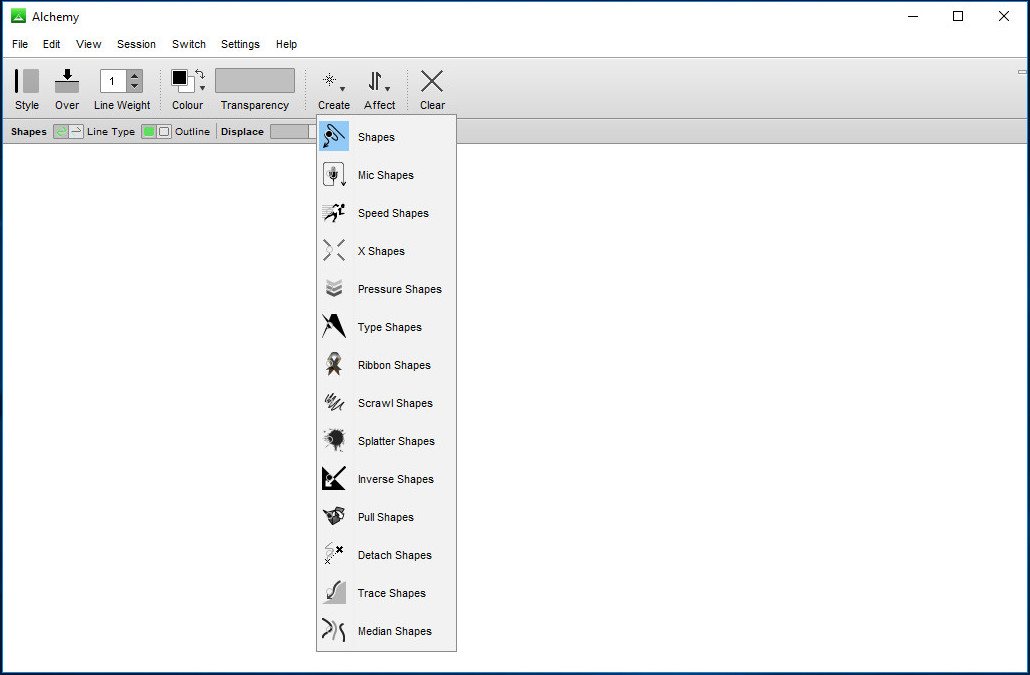Screen dimensions: 1030x675
Task: Select Median Shapes from the Create menu
Action: click(386, 631)
